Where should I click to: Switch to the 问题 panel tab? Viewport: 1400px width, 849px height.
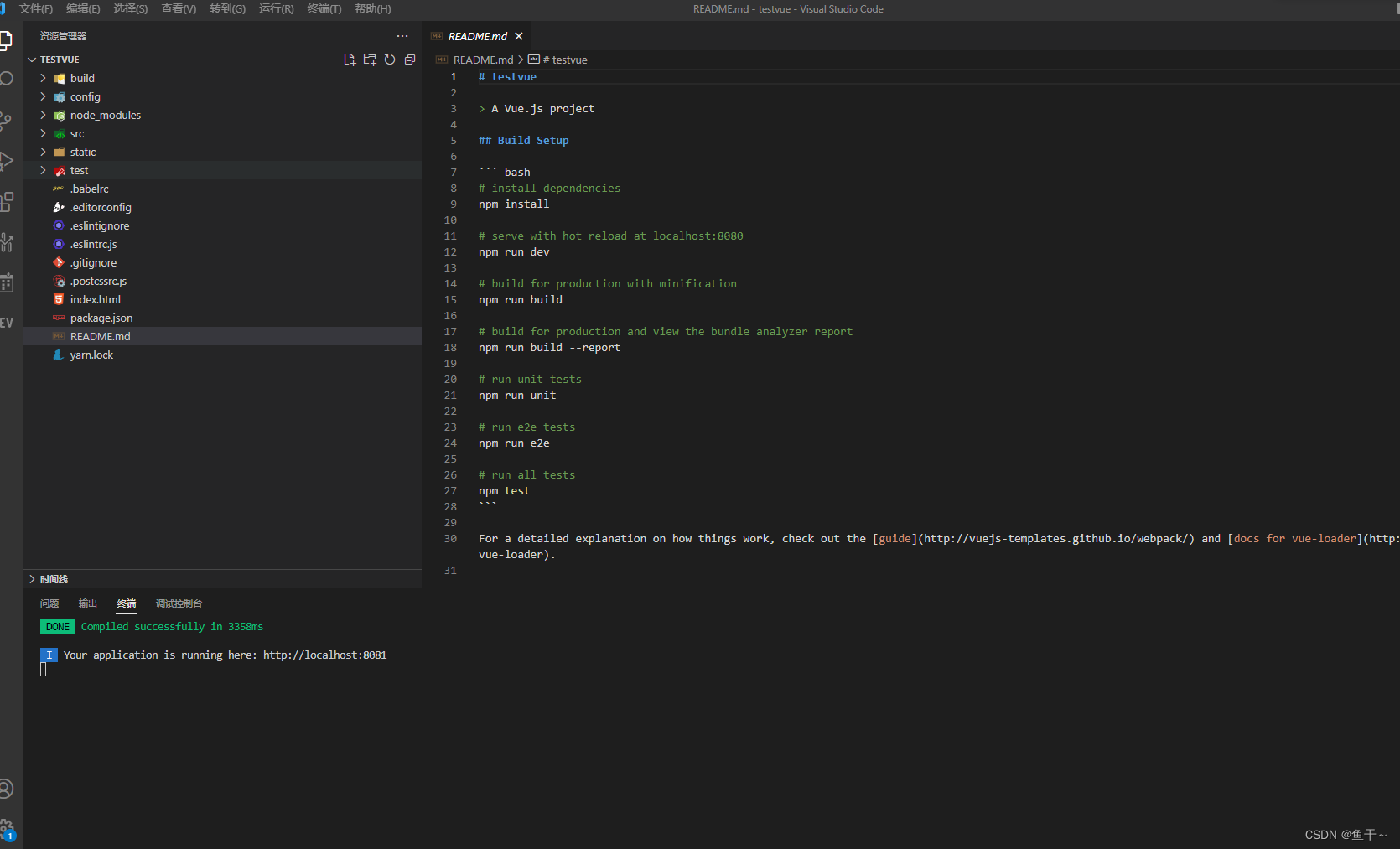click(49, 603)
